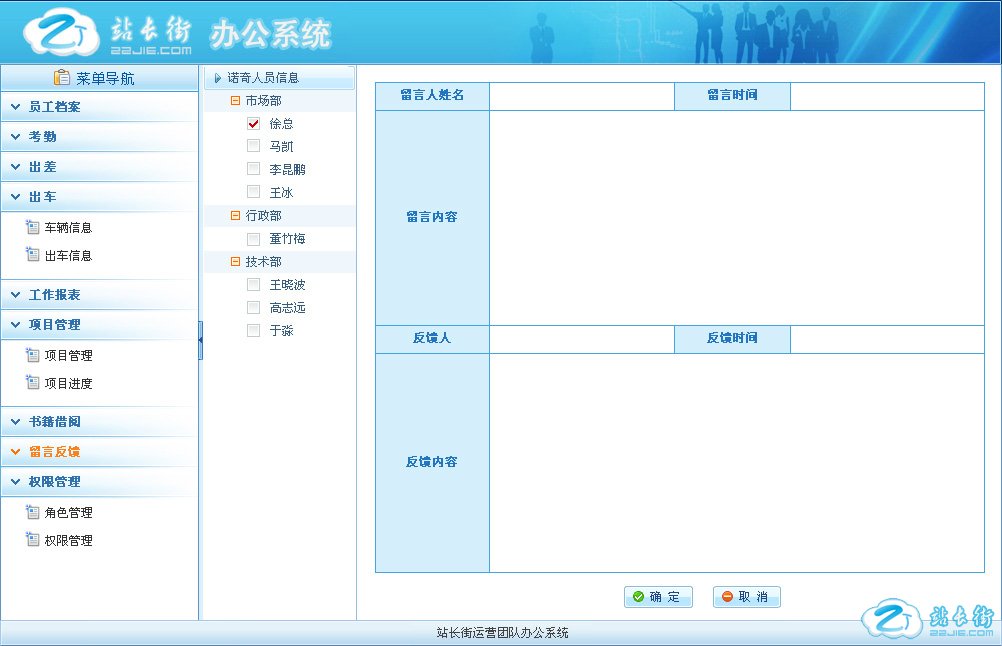Click the sidebar collapse splitter handle
Image resolution: width=1002 pixels, height=646 pixels.
200,340
